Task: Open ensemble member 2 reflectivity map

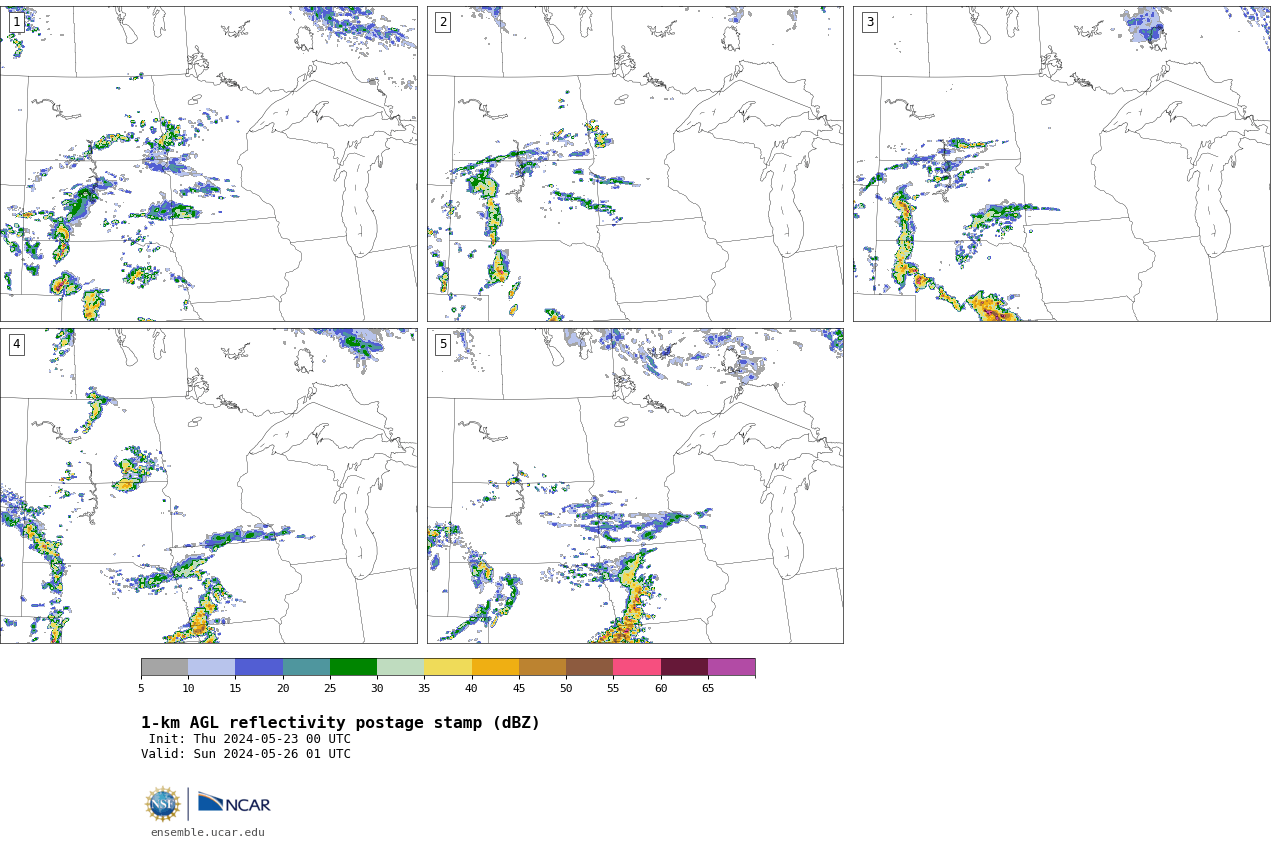Action: pos(635,164)
